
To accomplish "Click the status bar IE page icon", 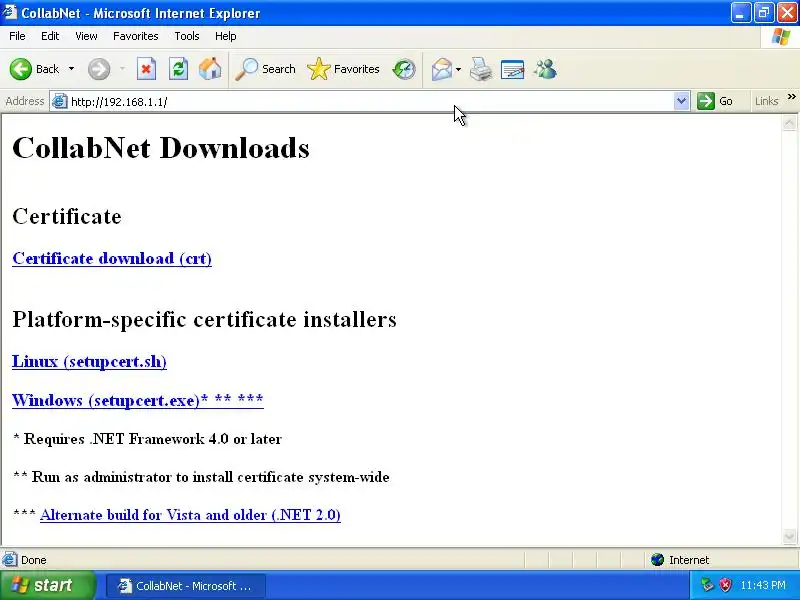I will (10, 560).
